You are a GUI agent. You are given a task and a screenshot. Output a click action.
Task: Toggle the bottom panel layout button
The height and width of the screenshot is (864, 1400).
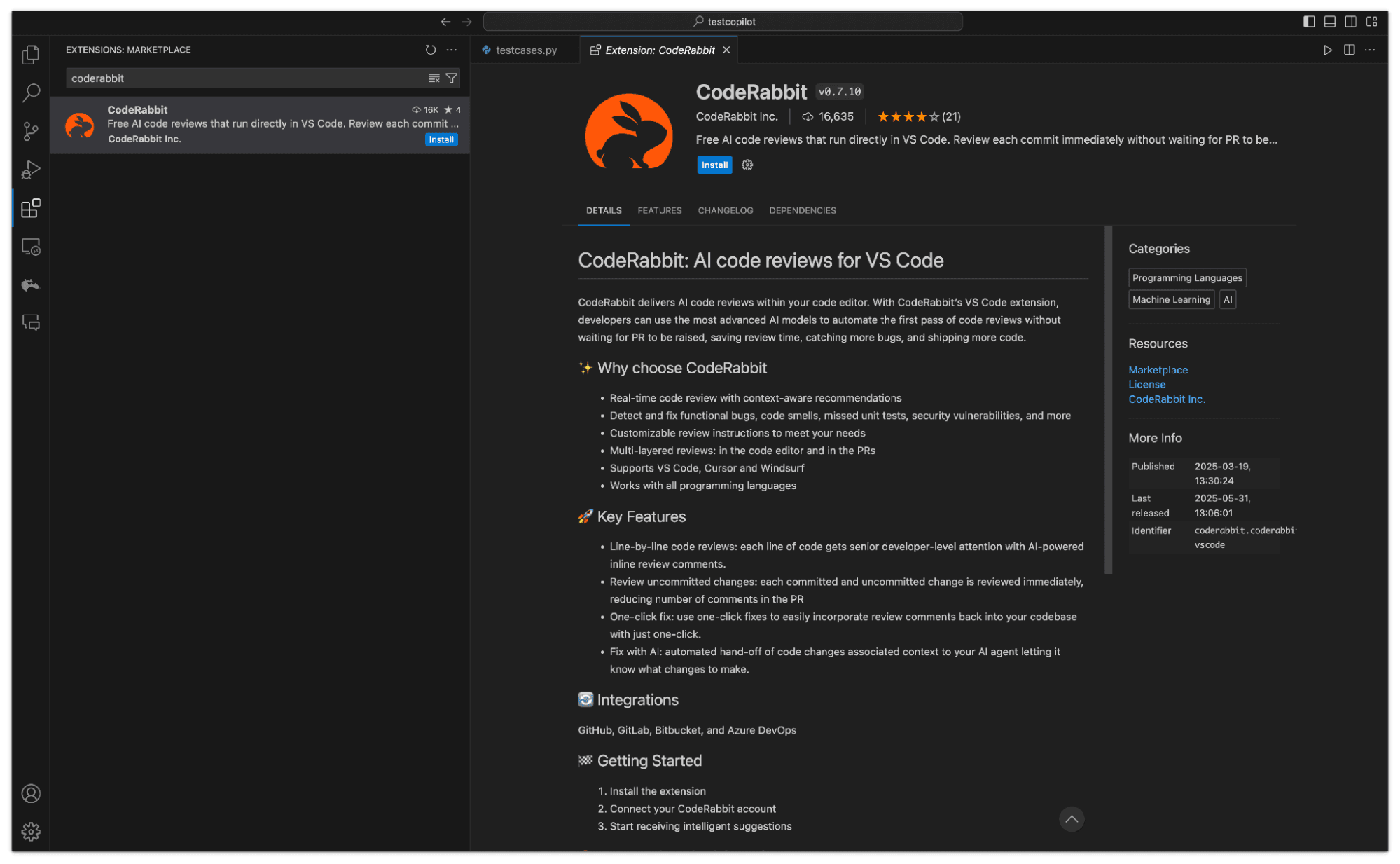(1329, 22)
